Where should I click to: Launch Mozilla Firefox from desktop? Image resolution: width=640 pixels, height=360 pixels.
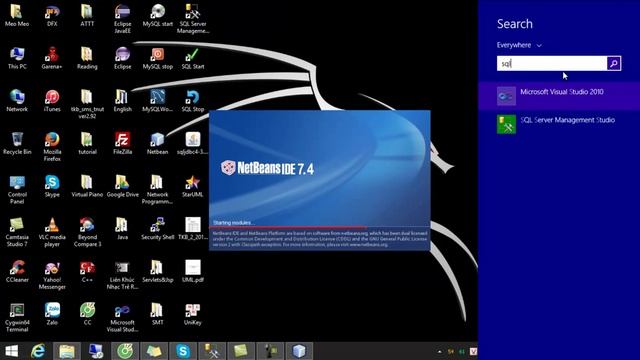tap(52, 147)
